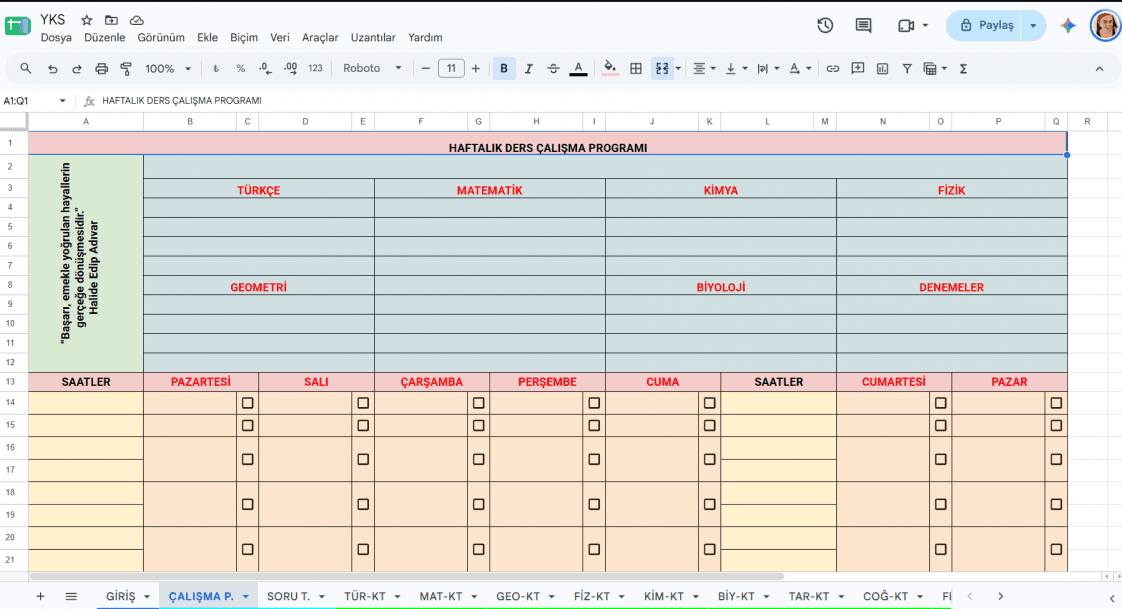Open the 100% zoom dropdown
Screen dimensions: 1122x609
coord(168,69)
